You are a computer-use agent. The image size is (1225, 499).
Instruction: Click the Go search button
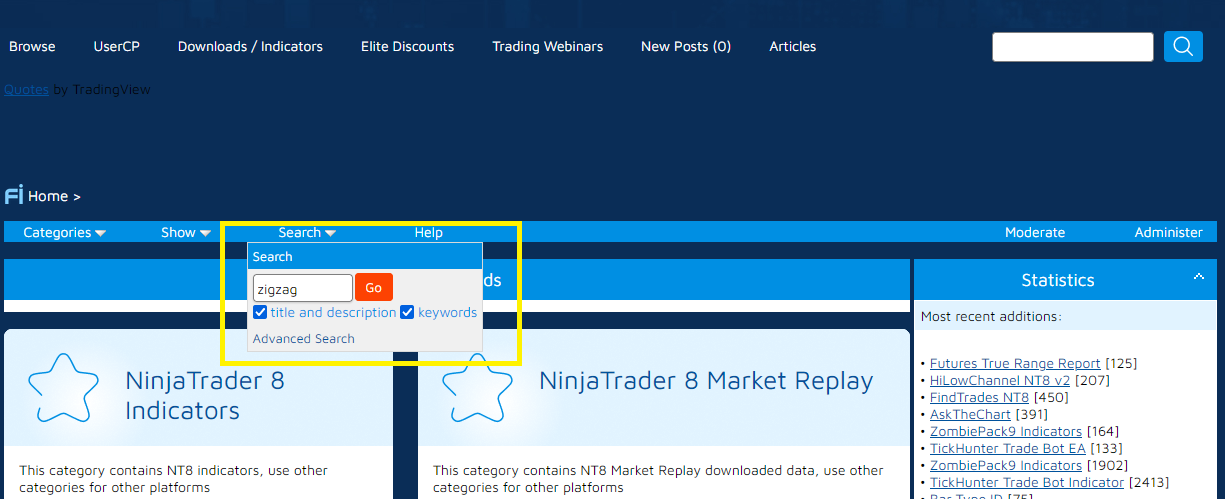click(374, 288)
